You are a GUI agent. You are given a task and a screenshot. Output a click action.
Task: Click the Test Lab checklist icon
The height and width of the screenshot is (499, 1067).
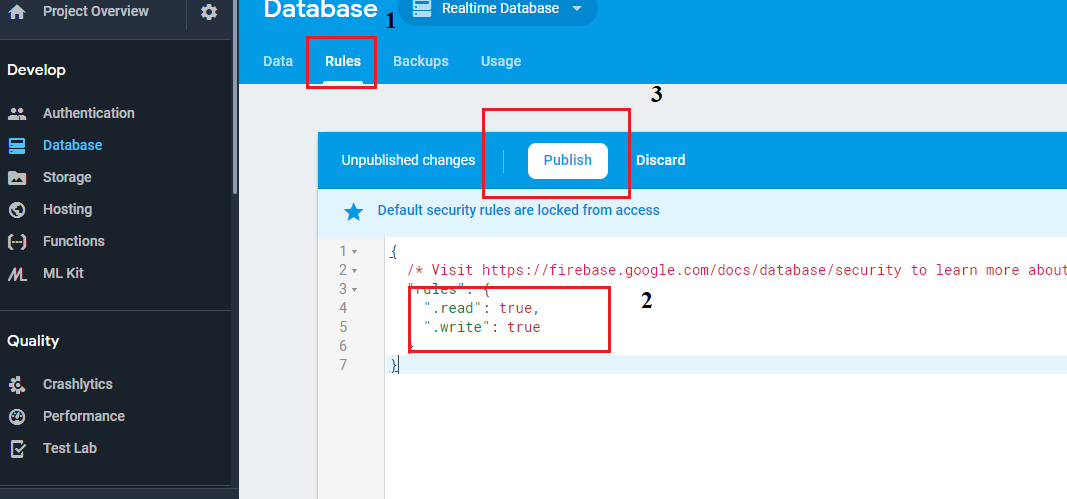[x=18, y=449]
